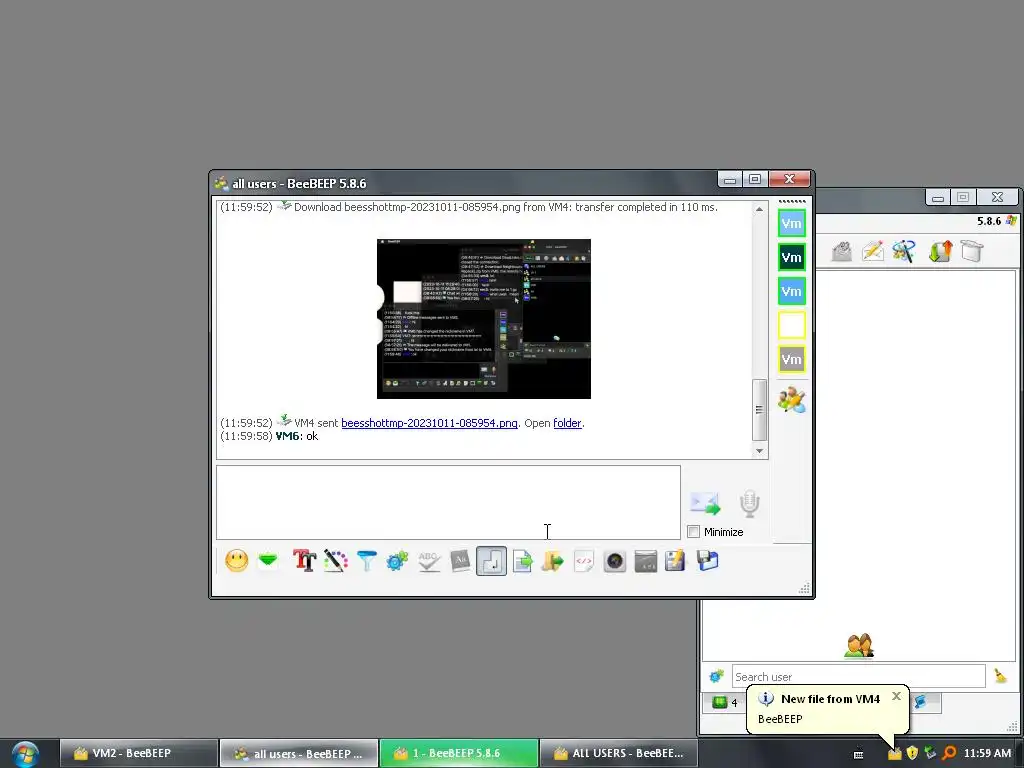Image resolution: width=1024 pixels, height=768 pixels.
Task: Click the green down-arrow icon next to the smiley
Action: (x=268, y=560)
